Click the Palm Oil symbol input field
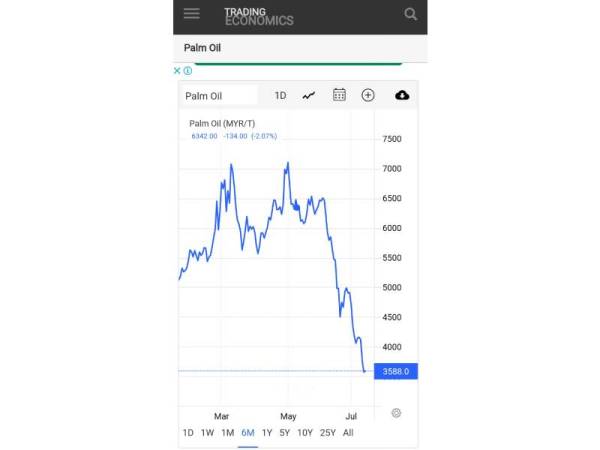 (x=219, y=96)
